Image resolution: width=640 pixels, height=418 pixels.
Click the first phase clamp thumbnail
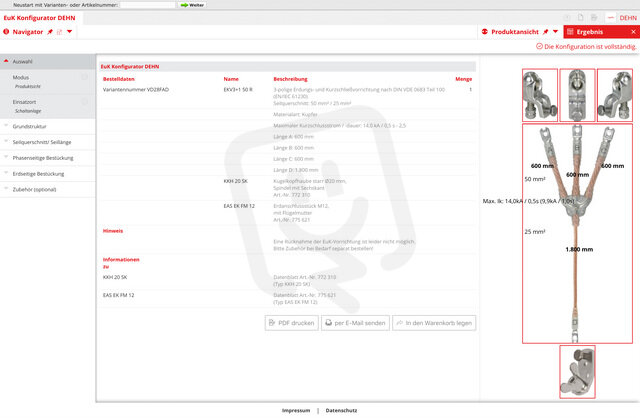pyautogui.click(x=540, y=95)
